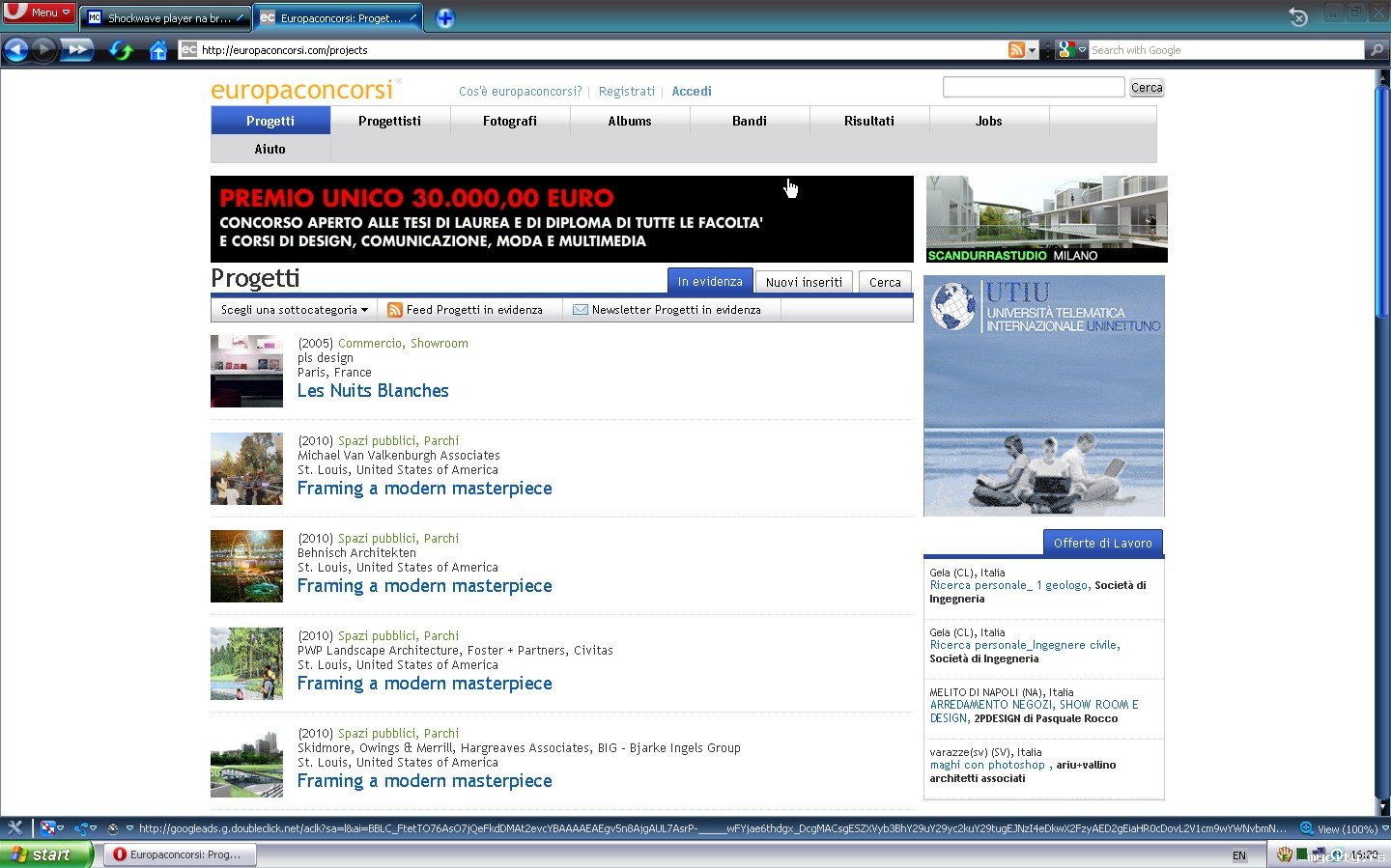Image resolution: width=1391 pixels, height=868 pixels.
Task: Go to the browser Home page icon
Action: [x=158, y=50]
